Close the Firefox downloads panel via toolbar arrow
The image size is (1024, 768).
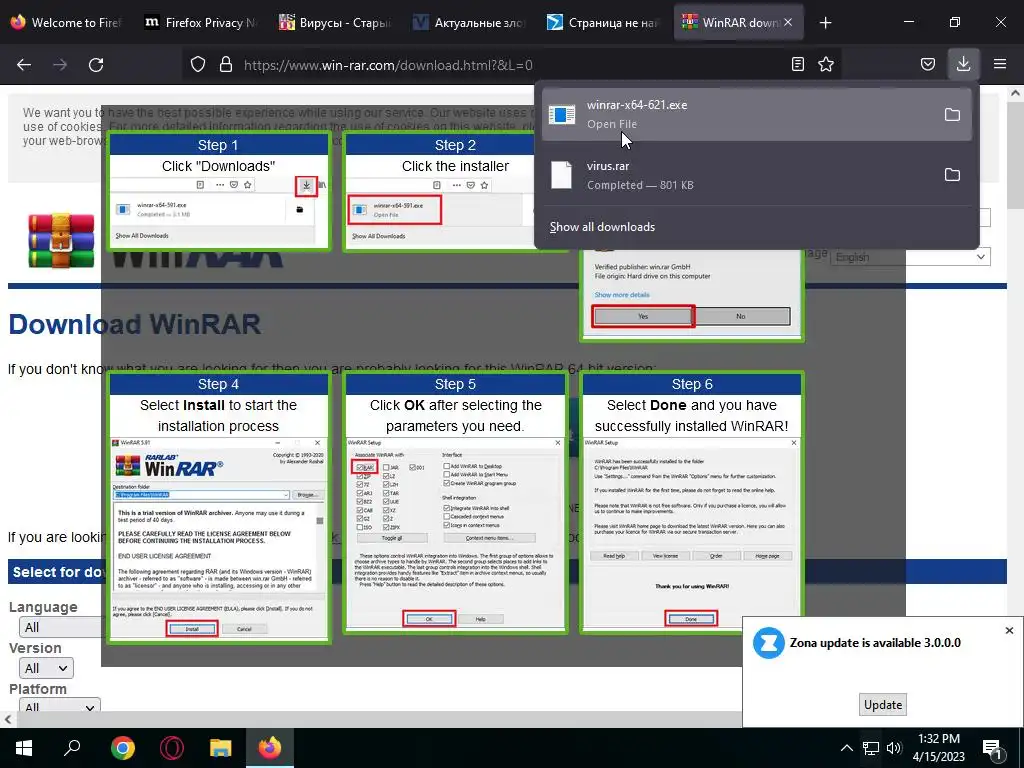pos(963,64)
